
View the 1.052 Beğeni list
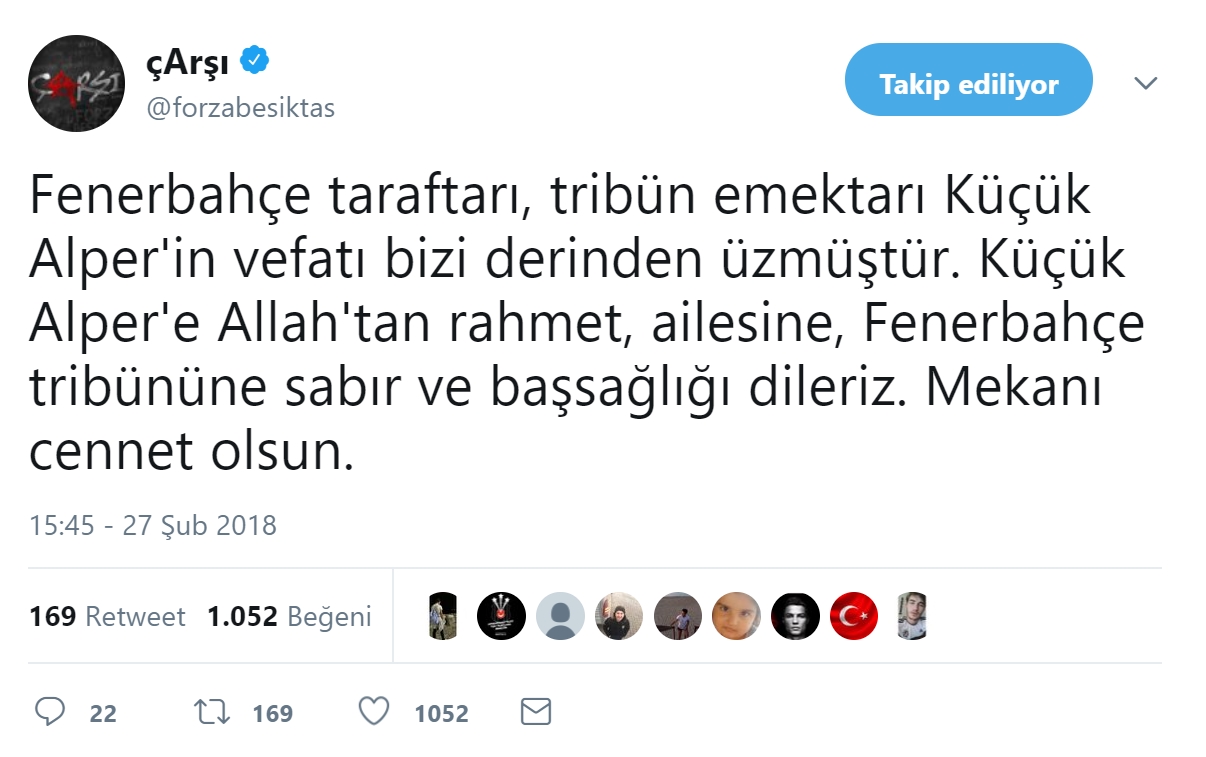click(289, 617)
